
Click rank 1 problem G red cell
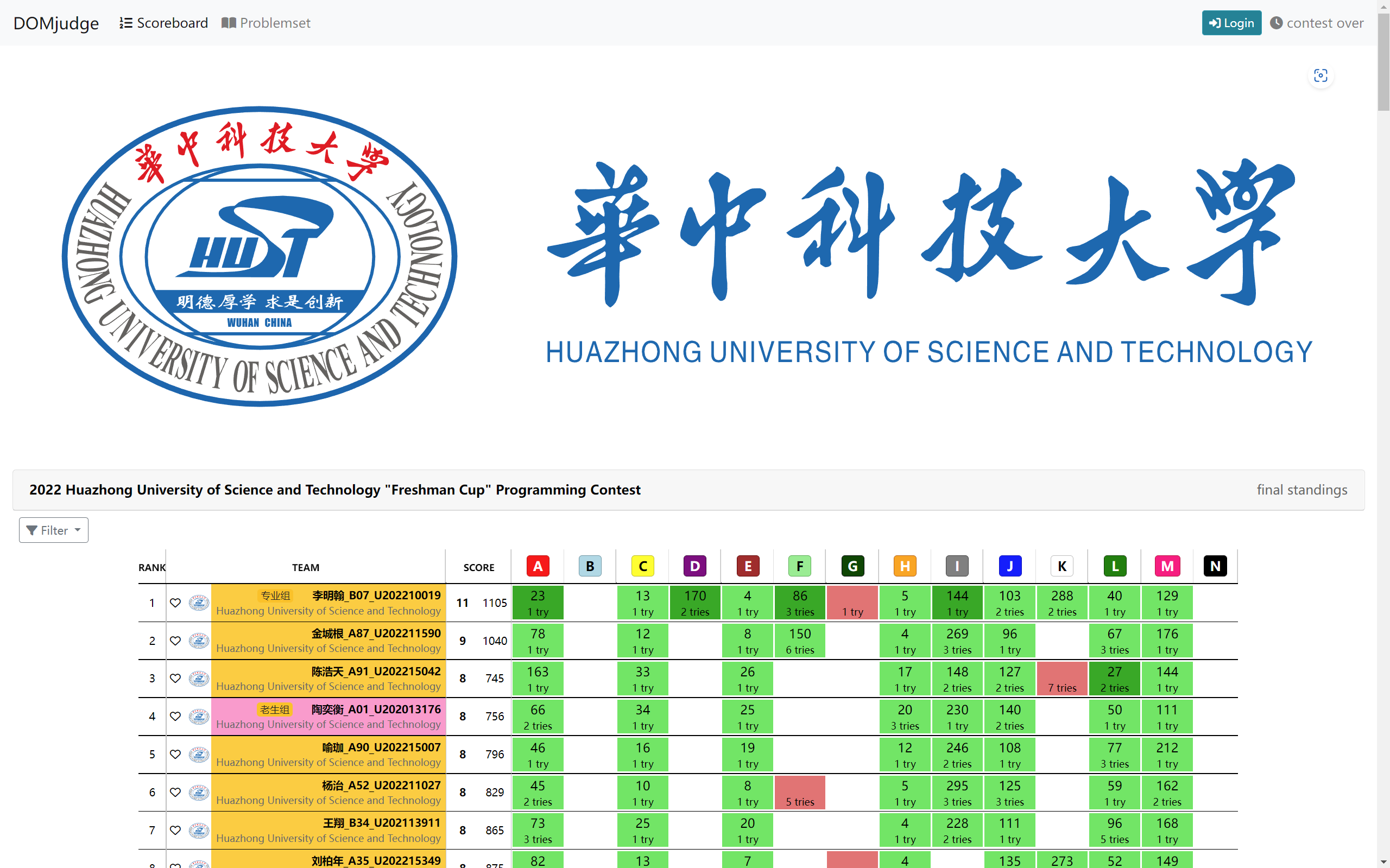tap(852, 603)
